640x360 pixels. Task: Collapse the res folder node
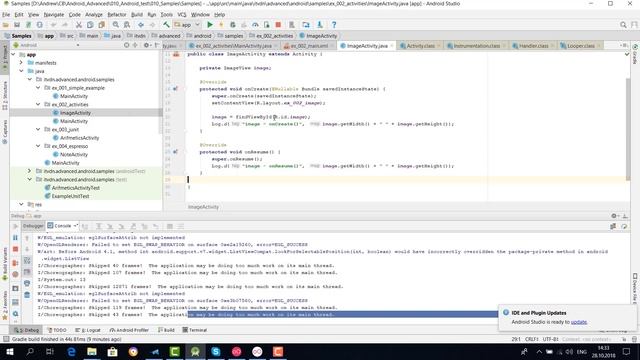click(21, 204)
